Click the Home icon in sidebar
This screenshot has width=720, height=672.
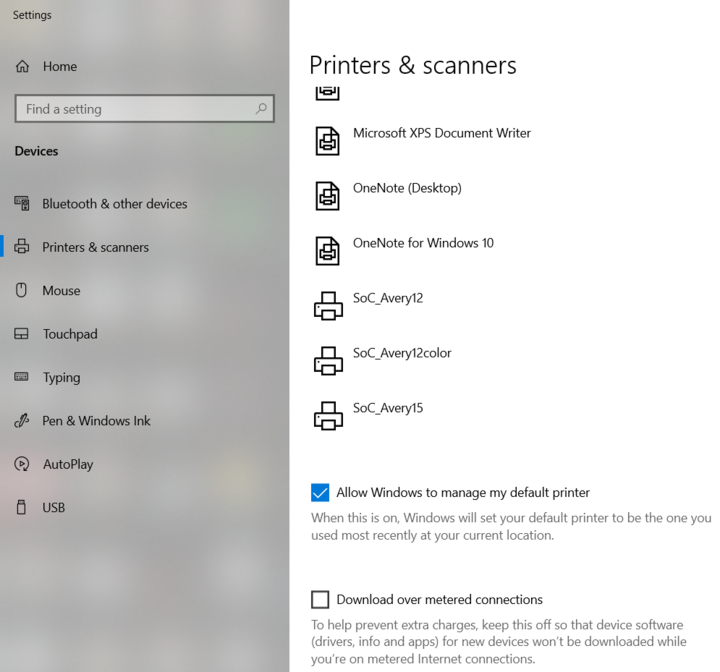pos(22,67)
